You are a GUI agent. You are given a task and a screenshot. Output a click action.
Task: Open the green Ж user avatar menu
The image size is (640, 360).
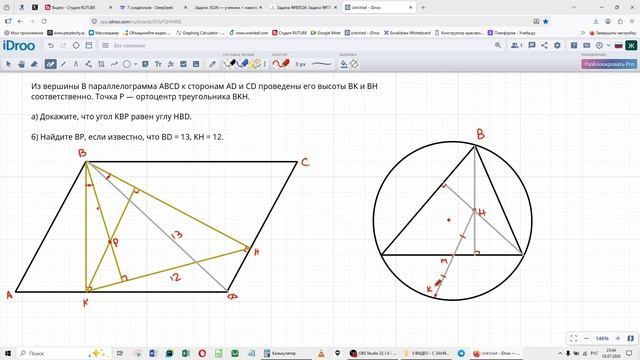click(631, 46)
